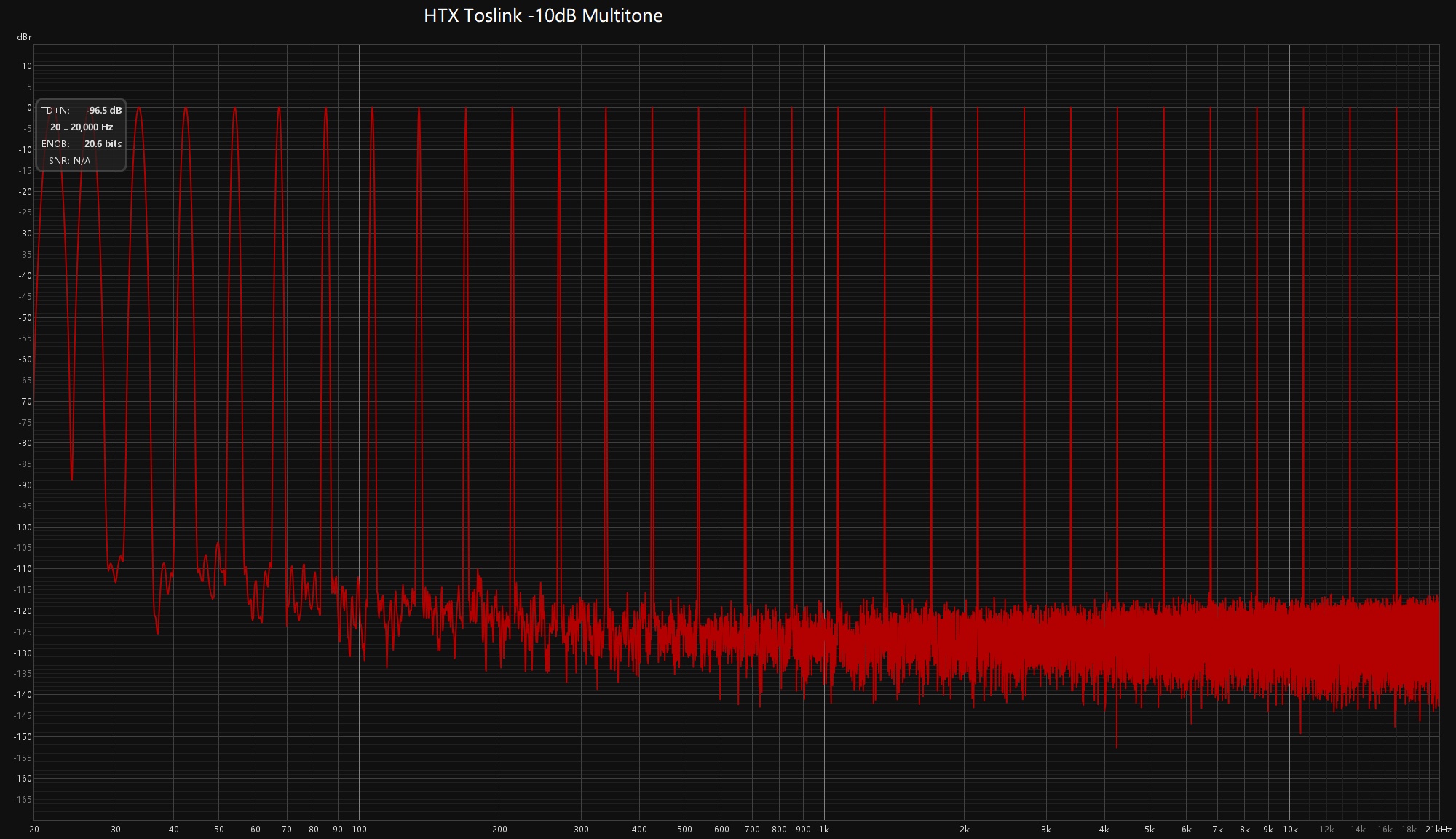Click the TD+N -96.5 dB readout
1456x839 pixels.
point(82,111)
